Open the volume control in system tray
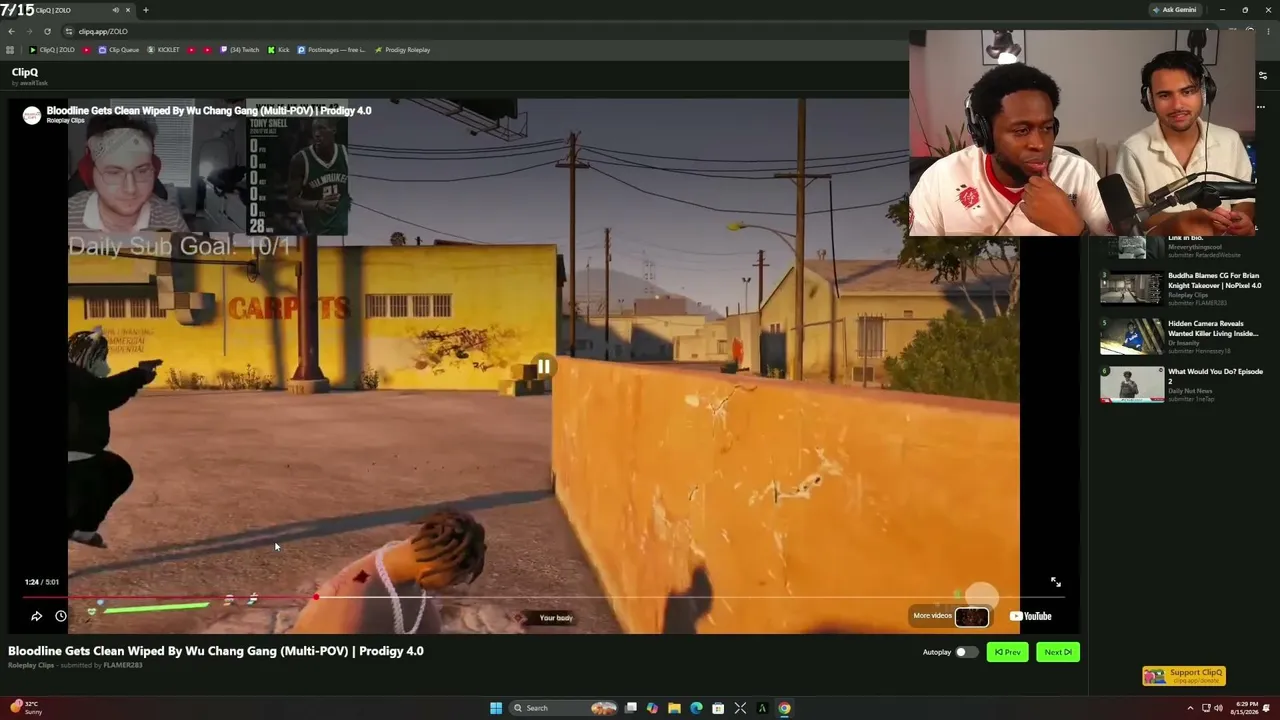This screenshot has height=720, width=1280. pyautogui.click(x=1218, y=708)
